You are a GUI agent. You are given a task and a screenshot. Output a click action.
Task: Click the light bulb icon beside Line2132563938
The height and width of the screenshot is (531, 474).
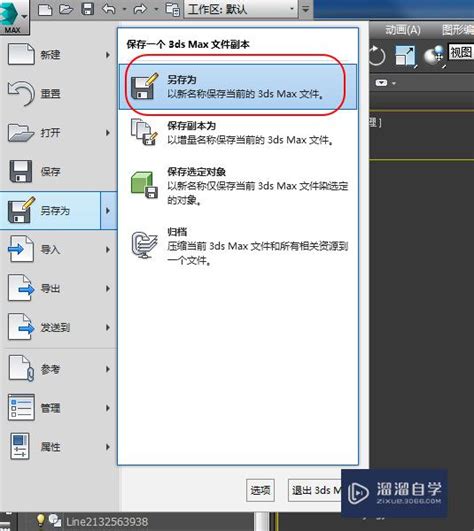pyautogui.click(x=40, y=520)
